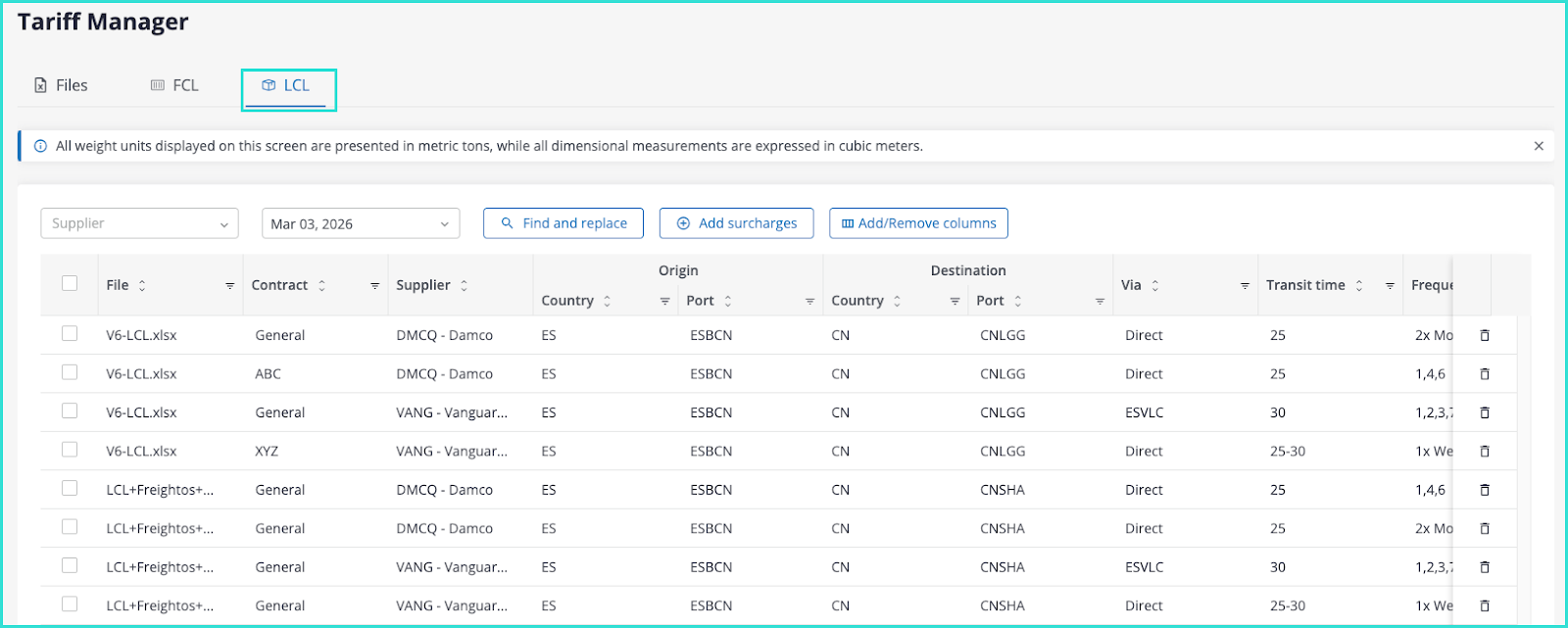Viewport: 1568px width, 628px height.
Task: Expand the Mar 03, 2026 date dropdown
Action: click(360, 223)
